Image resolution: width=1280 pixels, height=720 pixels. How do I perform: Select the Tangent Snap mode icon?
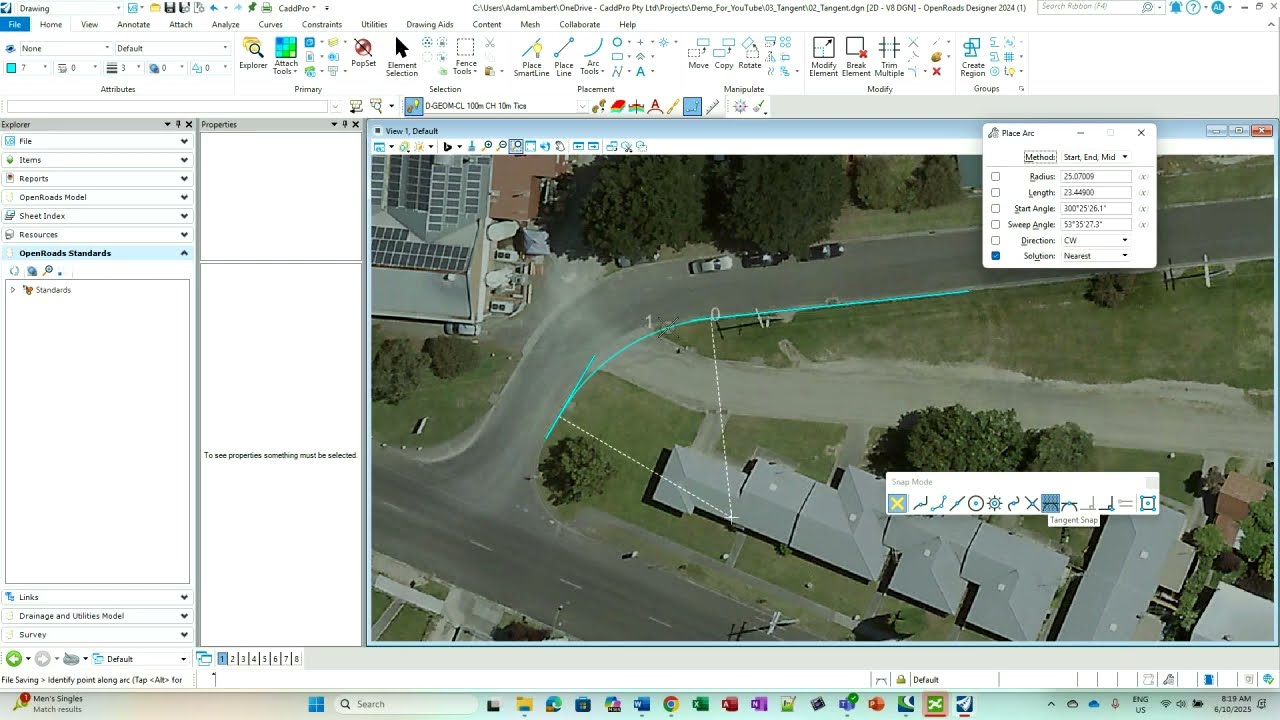coord(1050,503)
